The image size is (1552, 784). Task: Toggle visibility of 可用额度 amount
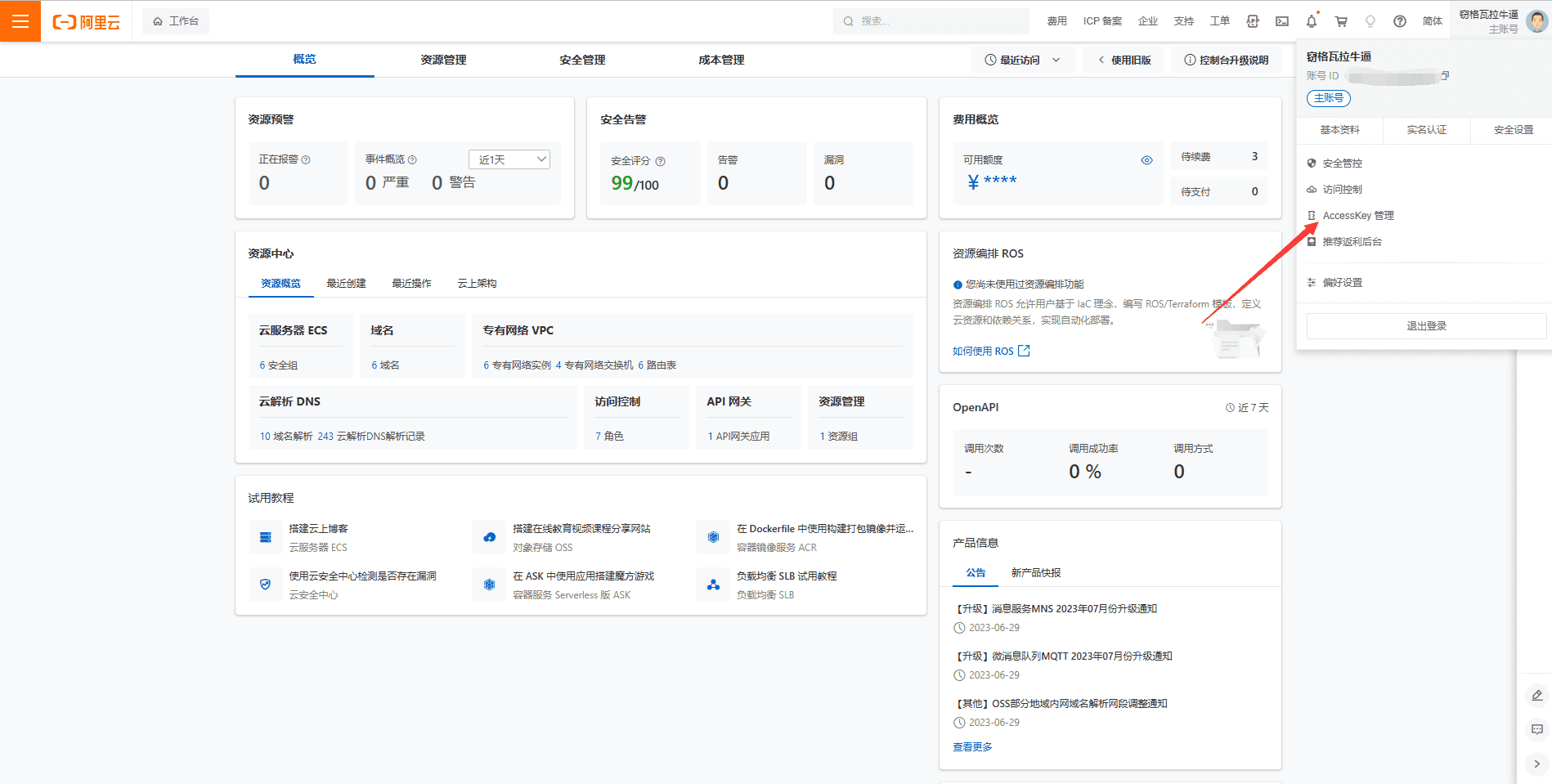coord(1147,159)
